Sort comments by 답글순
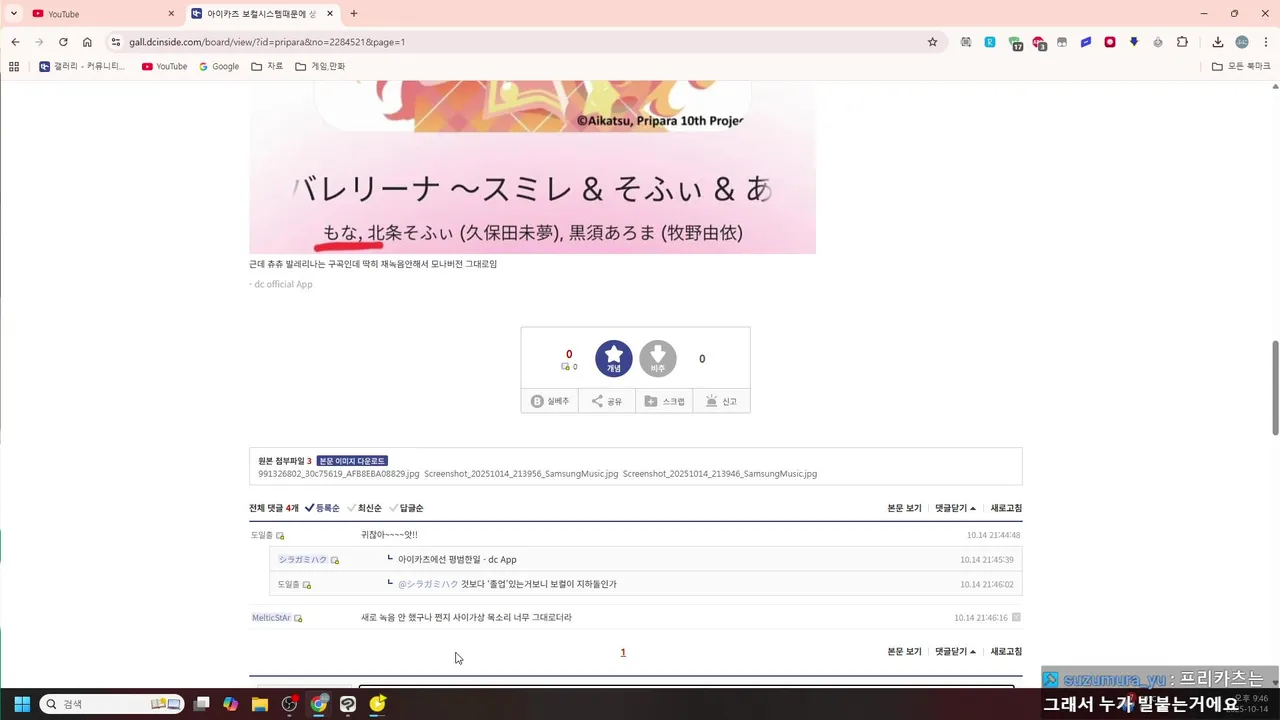Image resolution: width=1280 pixels, height=720 pixels. (x=406, y=508)
